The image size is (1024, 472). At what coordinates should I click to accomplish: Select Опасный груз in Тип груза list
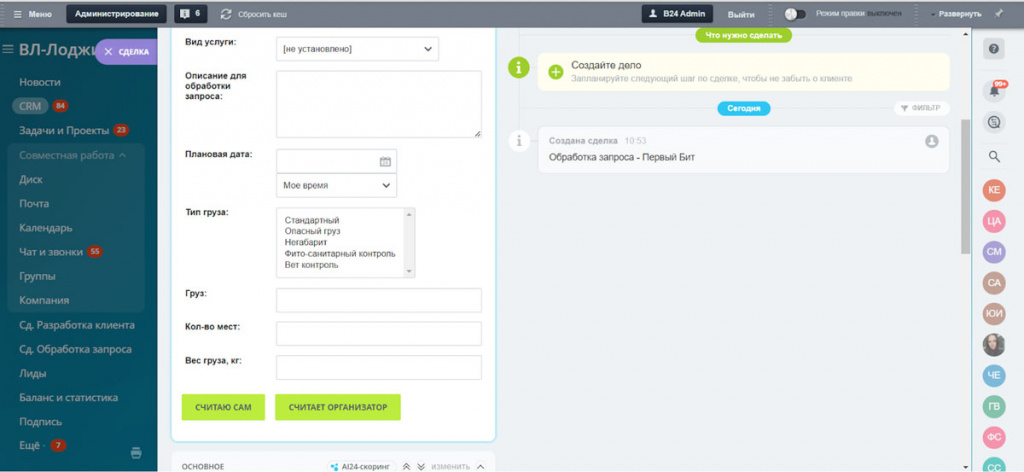tap(312, 231)
